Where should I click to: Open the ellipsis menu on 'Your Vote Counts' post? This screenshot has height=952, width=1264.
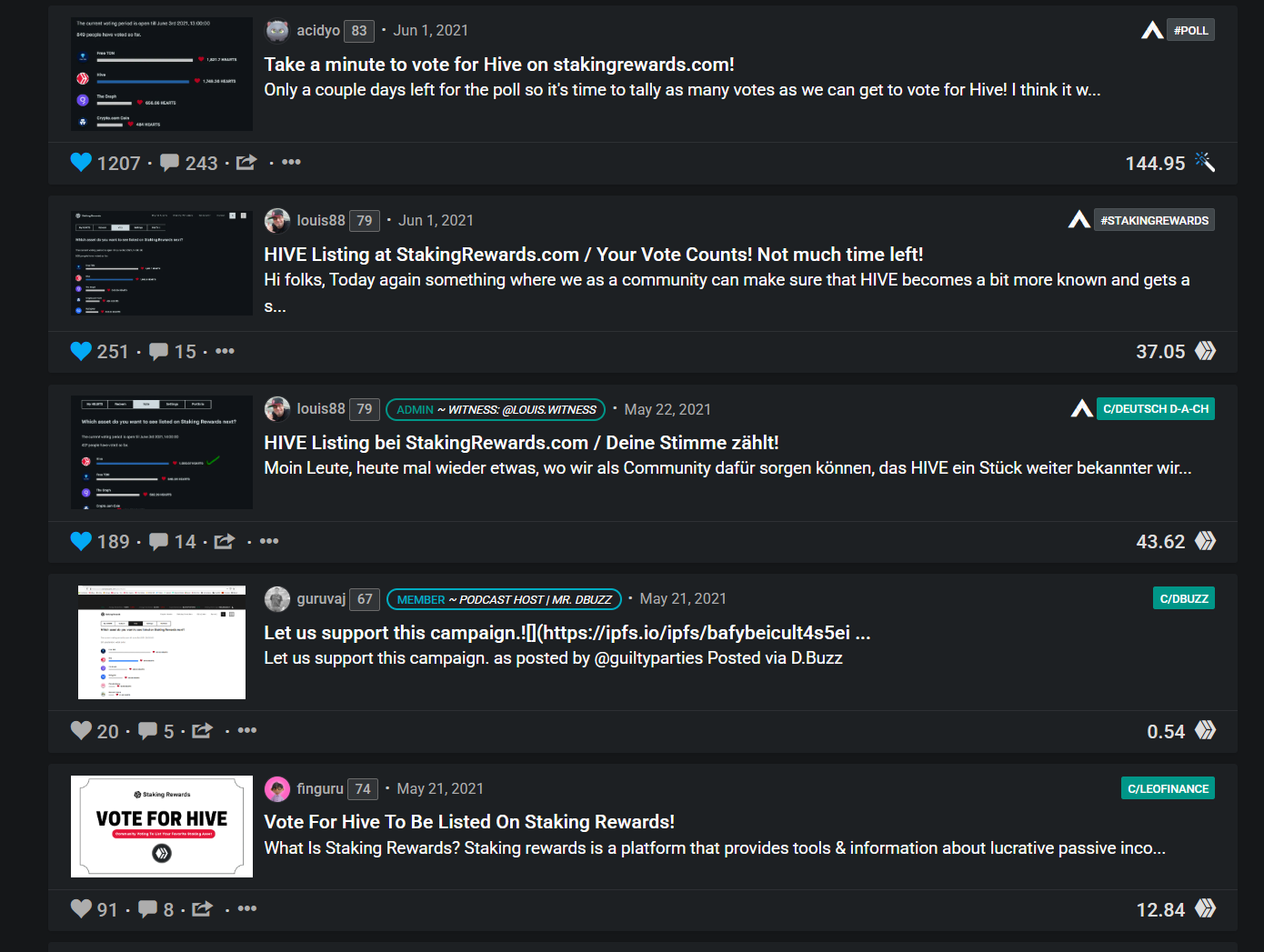(225, 351)
